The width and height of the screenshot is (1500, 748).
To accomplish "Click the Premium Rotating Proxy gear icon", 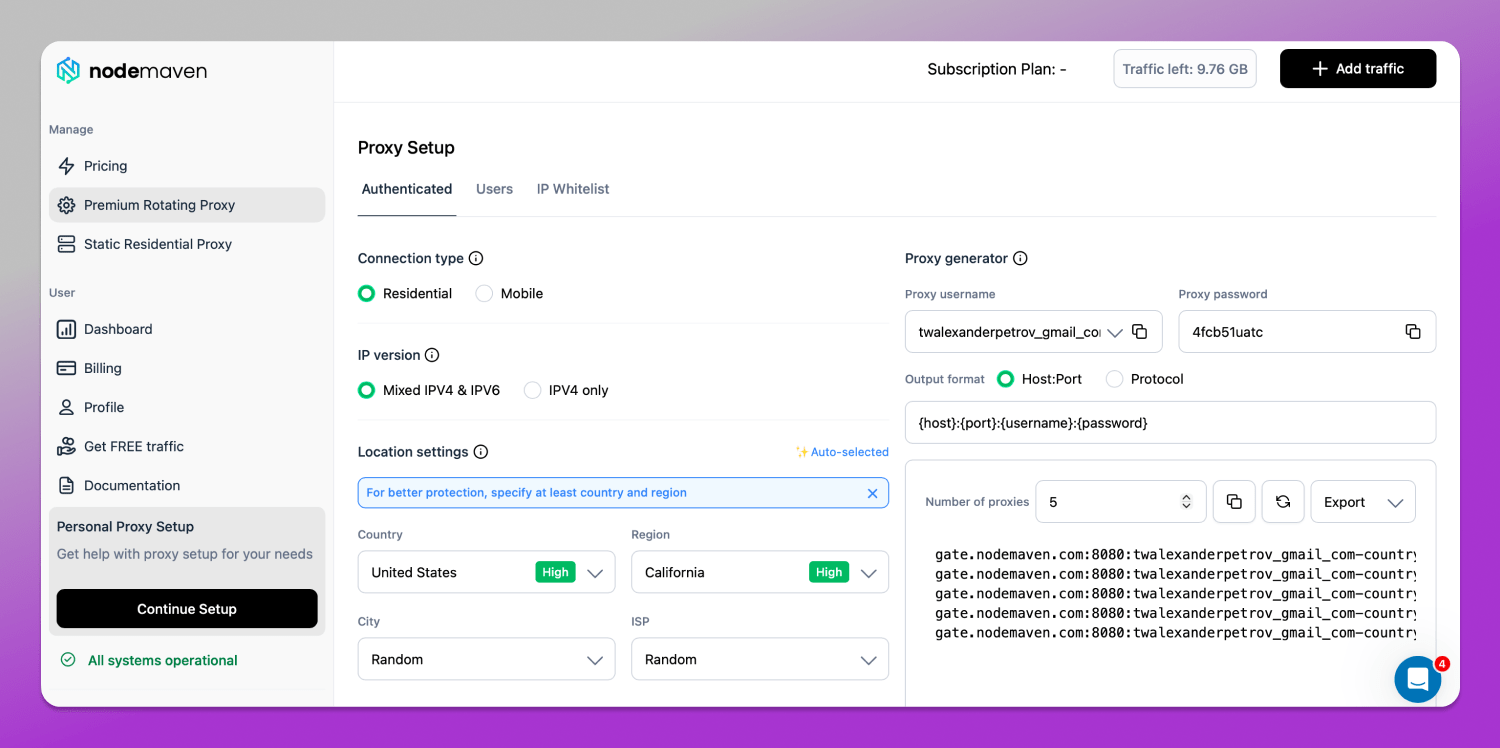I will tap(66, 205).
